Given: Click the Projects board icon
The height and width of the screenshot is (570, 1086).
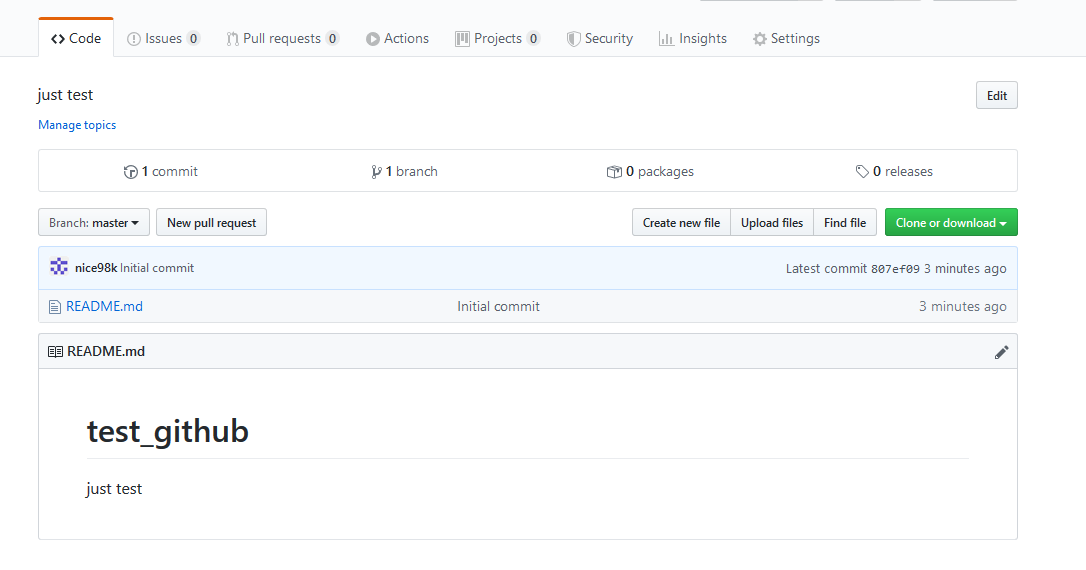Looking at the screenshot, I should point(462,39).
